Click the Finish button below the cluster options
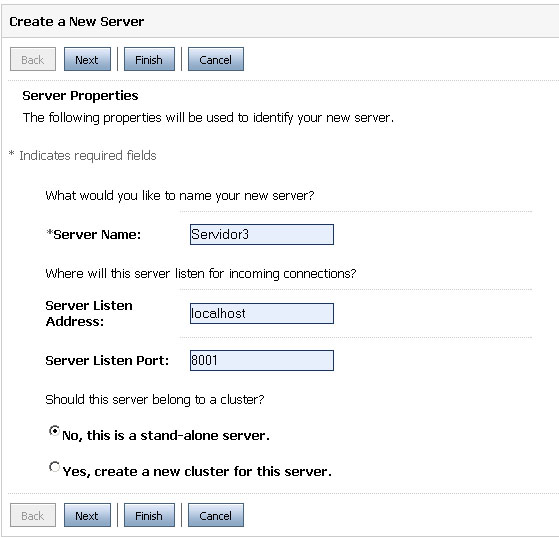The height and width of the screenshot is (538, 559). pos(149,515)
